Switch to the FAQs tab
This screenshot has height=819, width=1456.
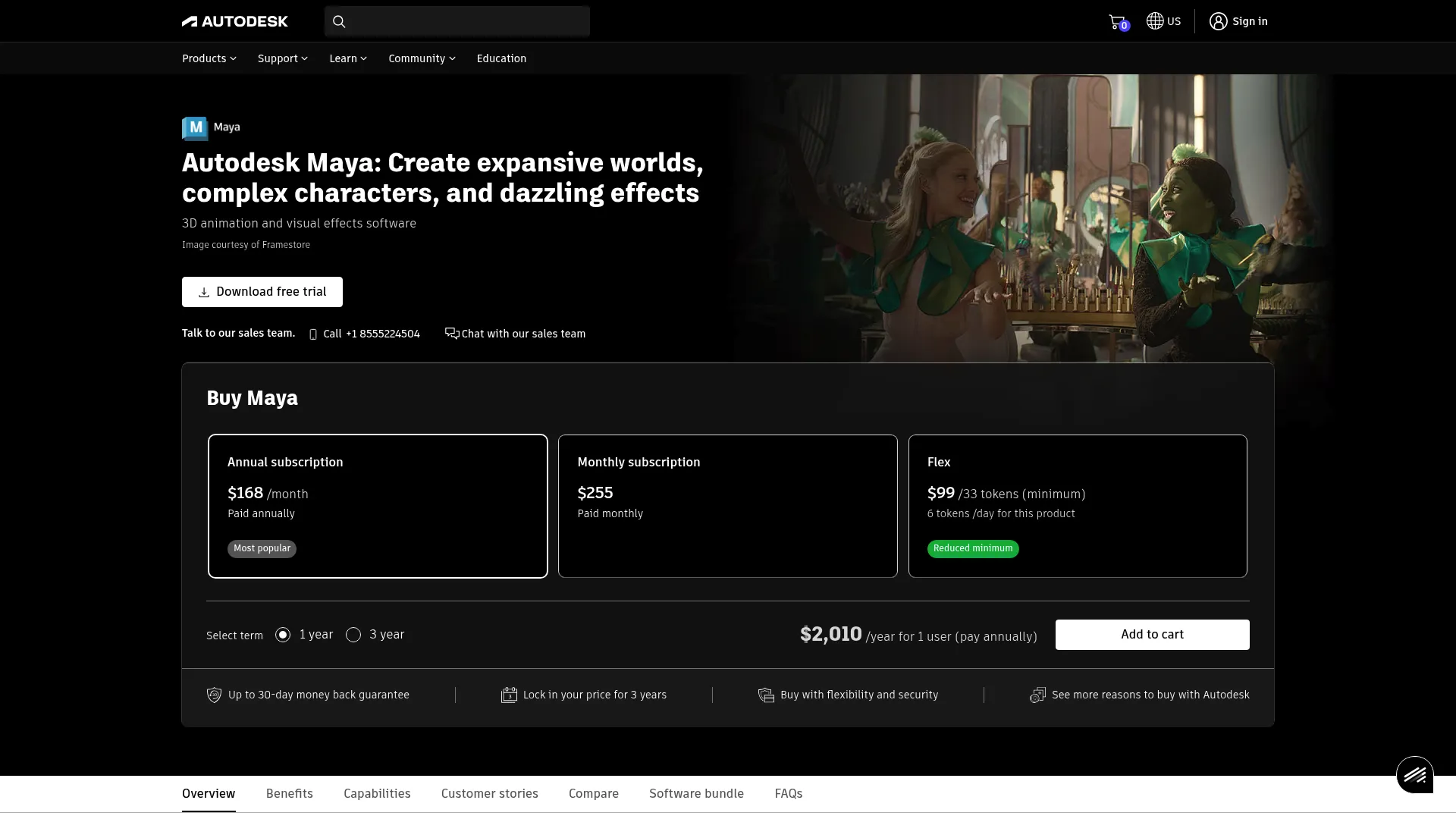[789, 793]
